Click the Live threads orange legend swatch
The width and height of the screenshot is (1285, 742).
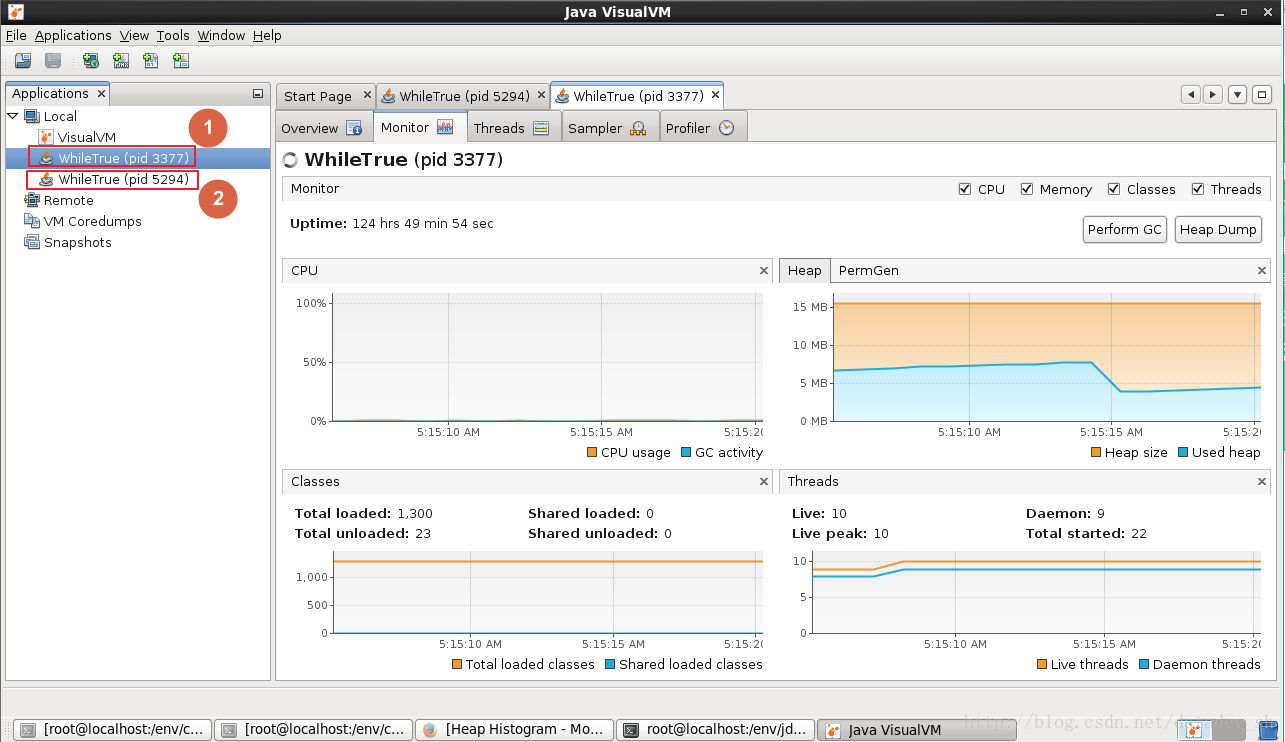pyautogui.click(x=1042, y=664)
